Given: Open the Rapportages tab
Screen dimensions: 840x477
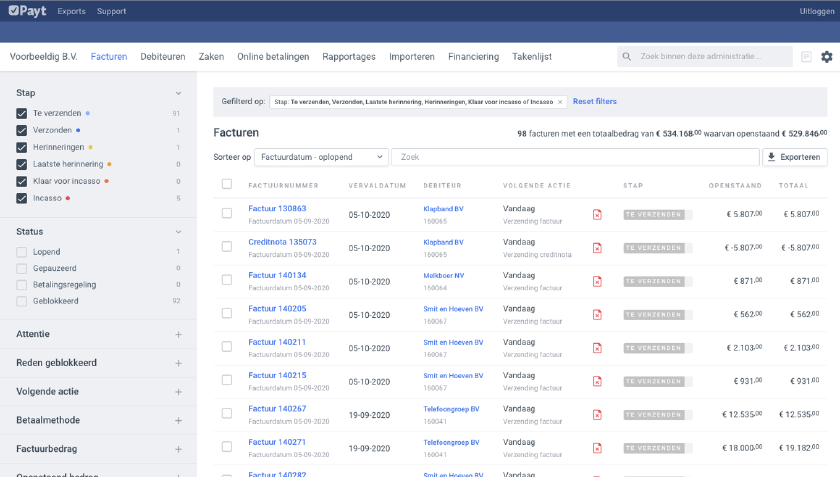Looking at the screenshot, I should tap(349, 57).
